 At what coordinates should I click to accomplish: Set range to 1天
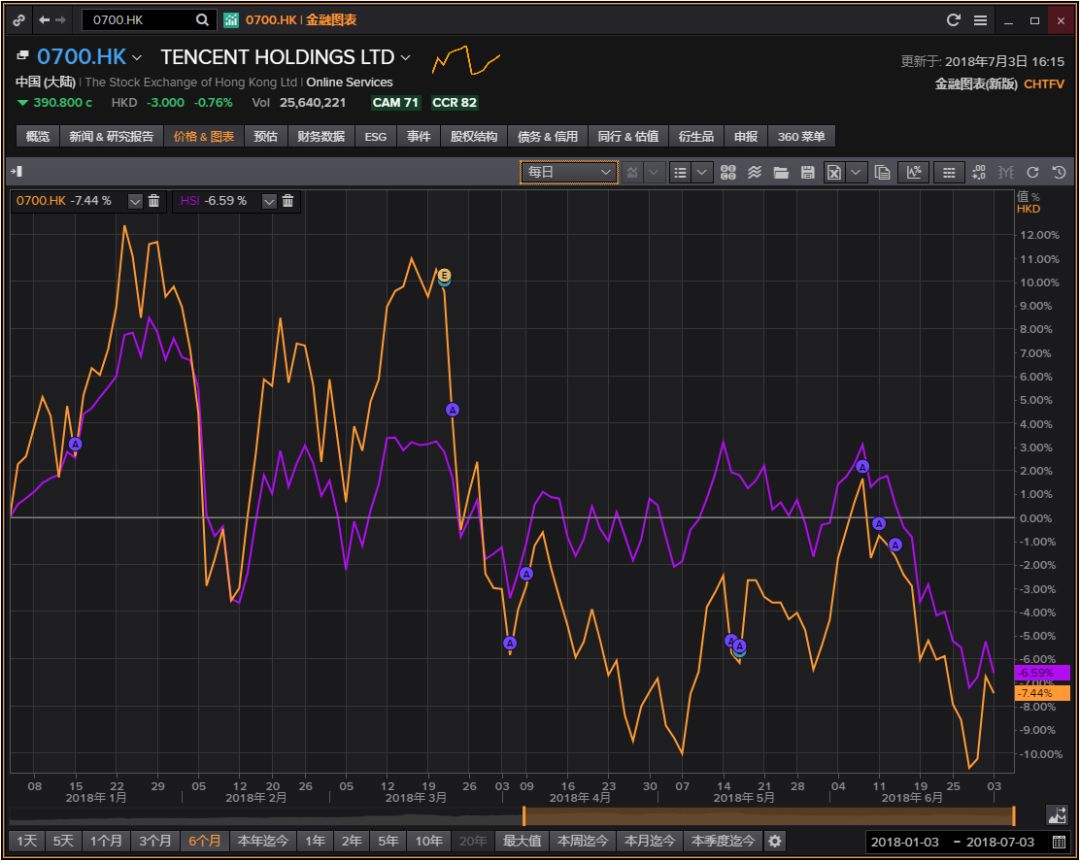click(x=27, y=841)
